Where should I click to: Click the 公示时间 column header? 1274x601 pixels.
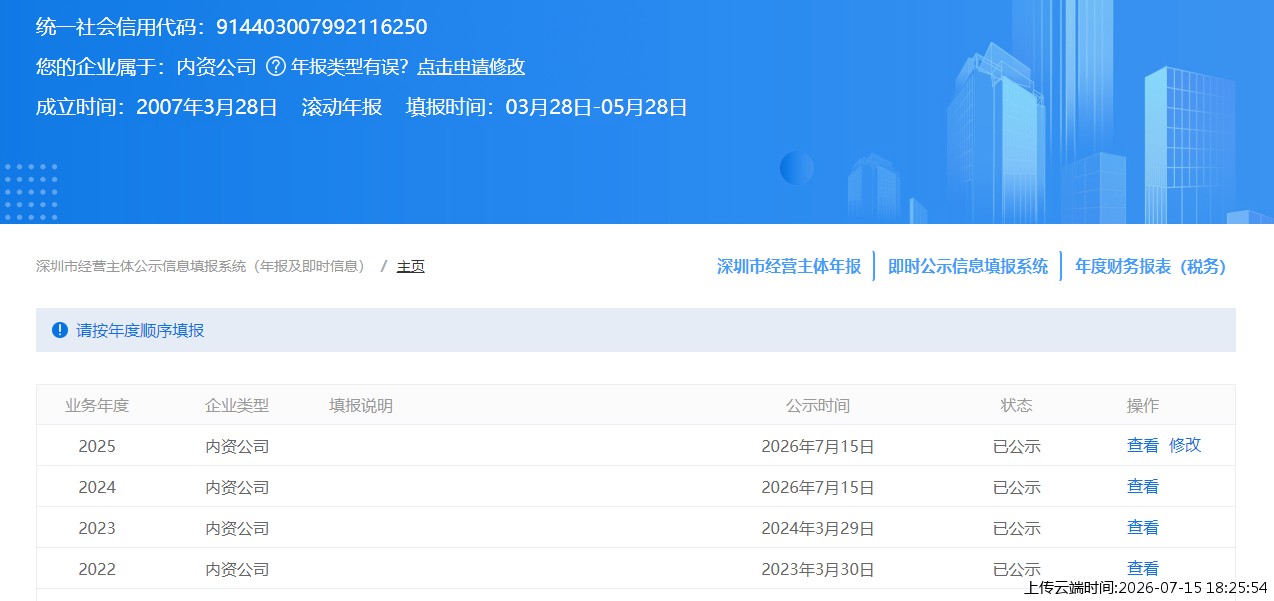point(818,406)
